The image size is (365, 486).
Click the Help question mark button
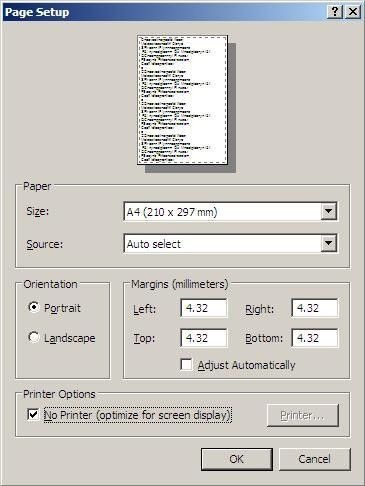tap(335, 12)
